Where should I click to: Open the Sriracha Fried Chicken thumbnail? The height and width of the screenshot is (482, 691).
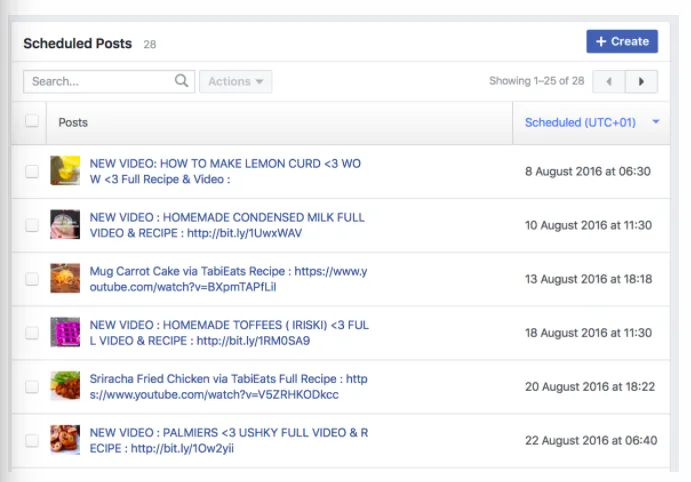[65, 386]
